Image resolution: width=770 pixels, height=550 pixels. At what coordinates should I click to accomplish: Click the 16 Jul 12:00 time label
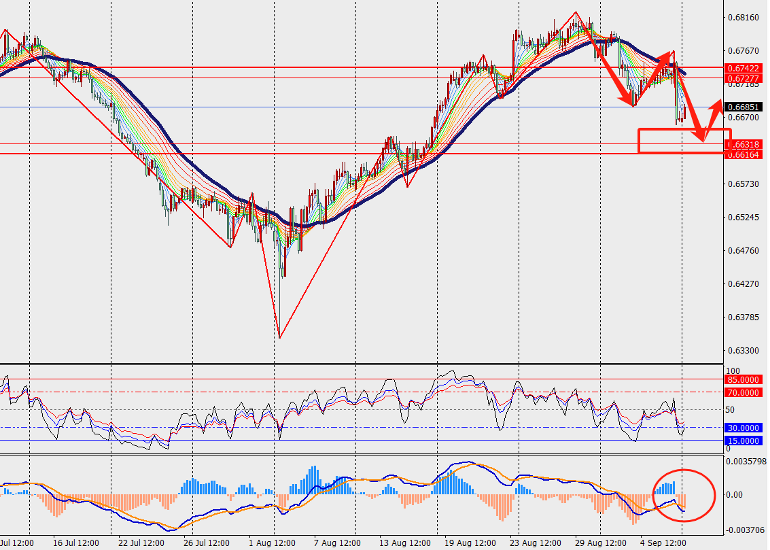[76, 543]
